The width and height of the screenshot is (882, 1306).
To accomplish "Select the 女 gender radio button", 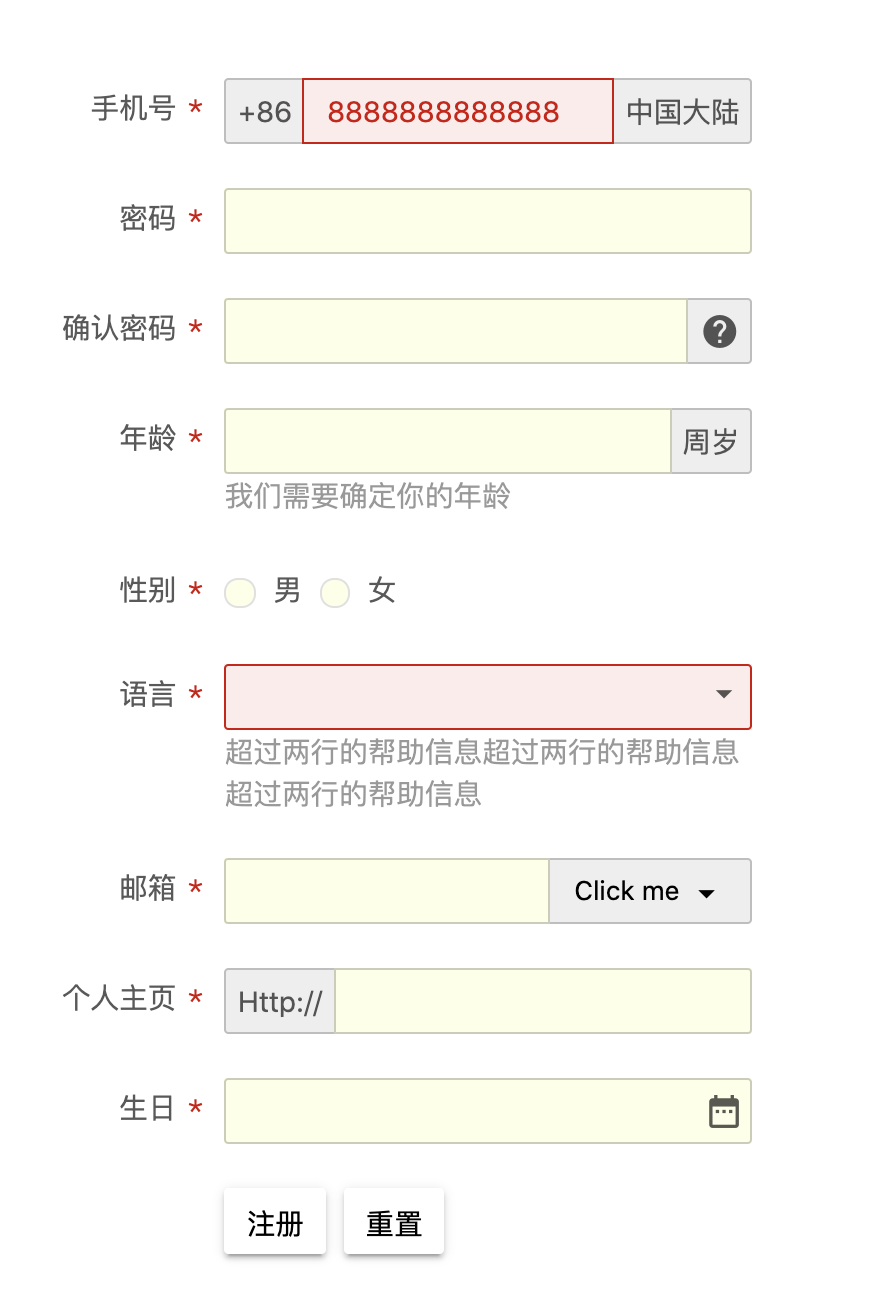I will (x=335, y=592).
